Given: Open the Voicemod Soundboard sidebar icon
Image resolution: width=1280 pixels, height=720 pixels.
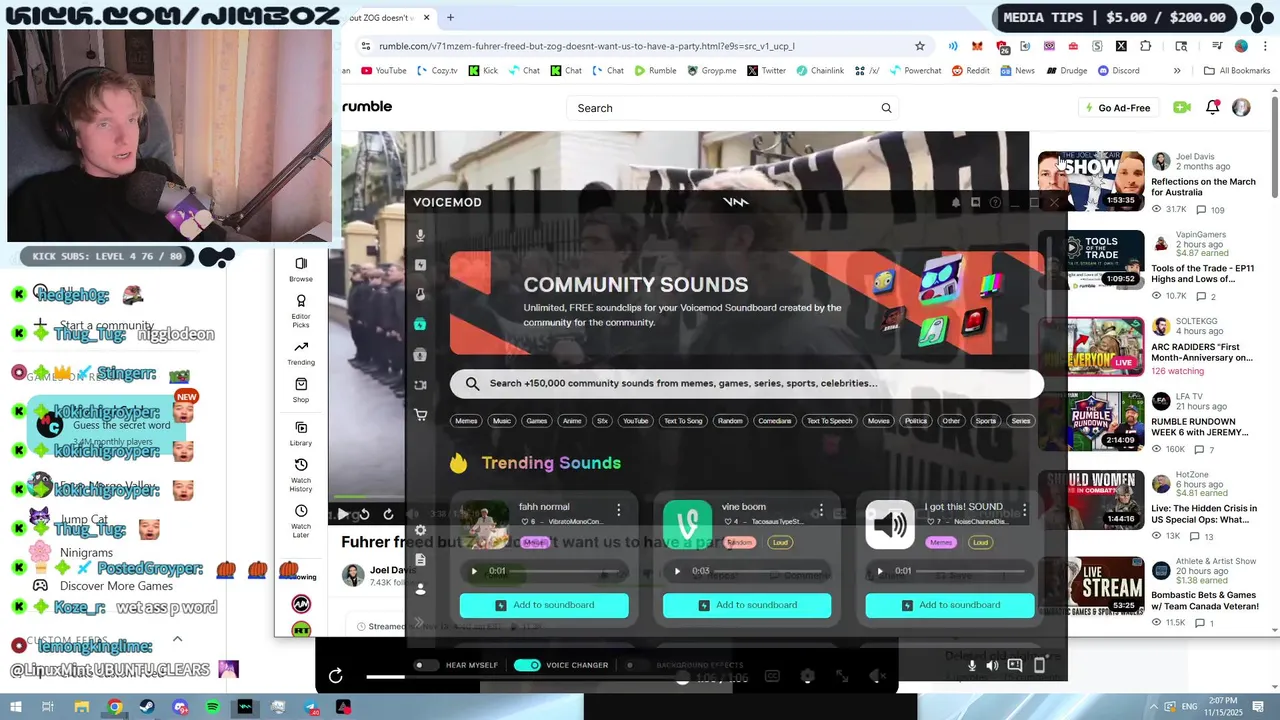Looking at the screenshot, I should (421, 265).
